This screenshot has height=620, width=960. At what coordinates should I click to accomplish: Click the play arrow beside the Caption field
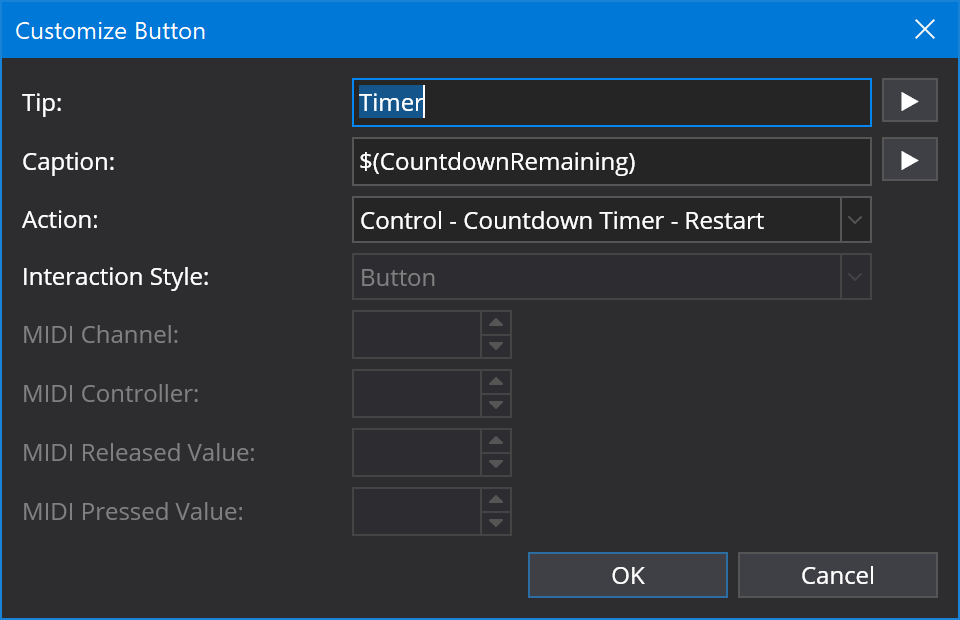[909, 160]
